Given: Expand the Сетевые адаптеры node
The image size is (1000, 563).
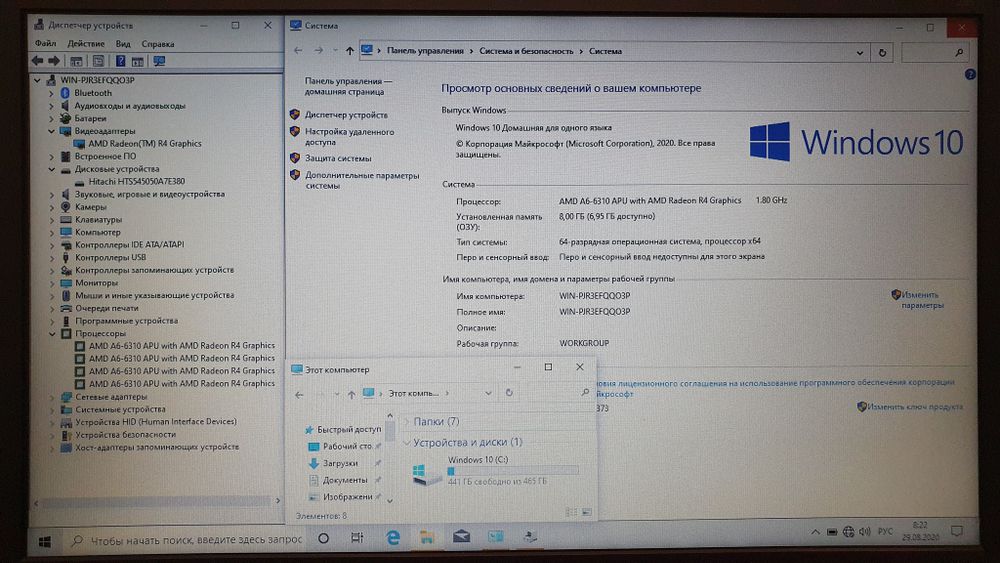Looking at the screenshot, I should click(52, 397).
